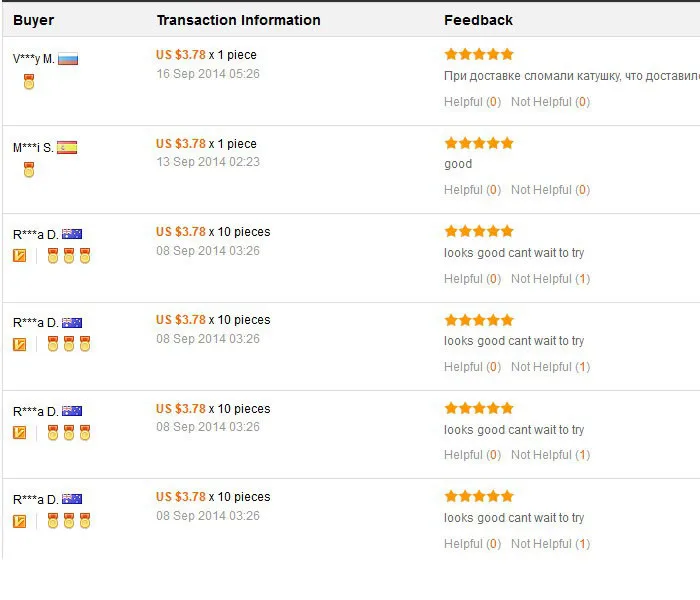Click Helpful on last review row
The height and width of the screenshot is (600, 700).
pyautogui.click(x=472, y=544)
